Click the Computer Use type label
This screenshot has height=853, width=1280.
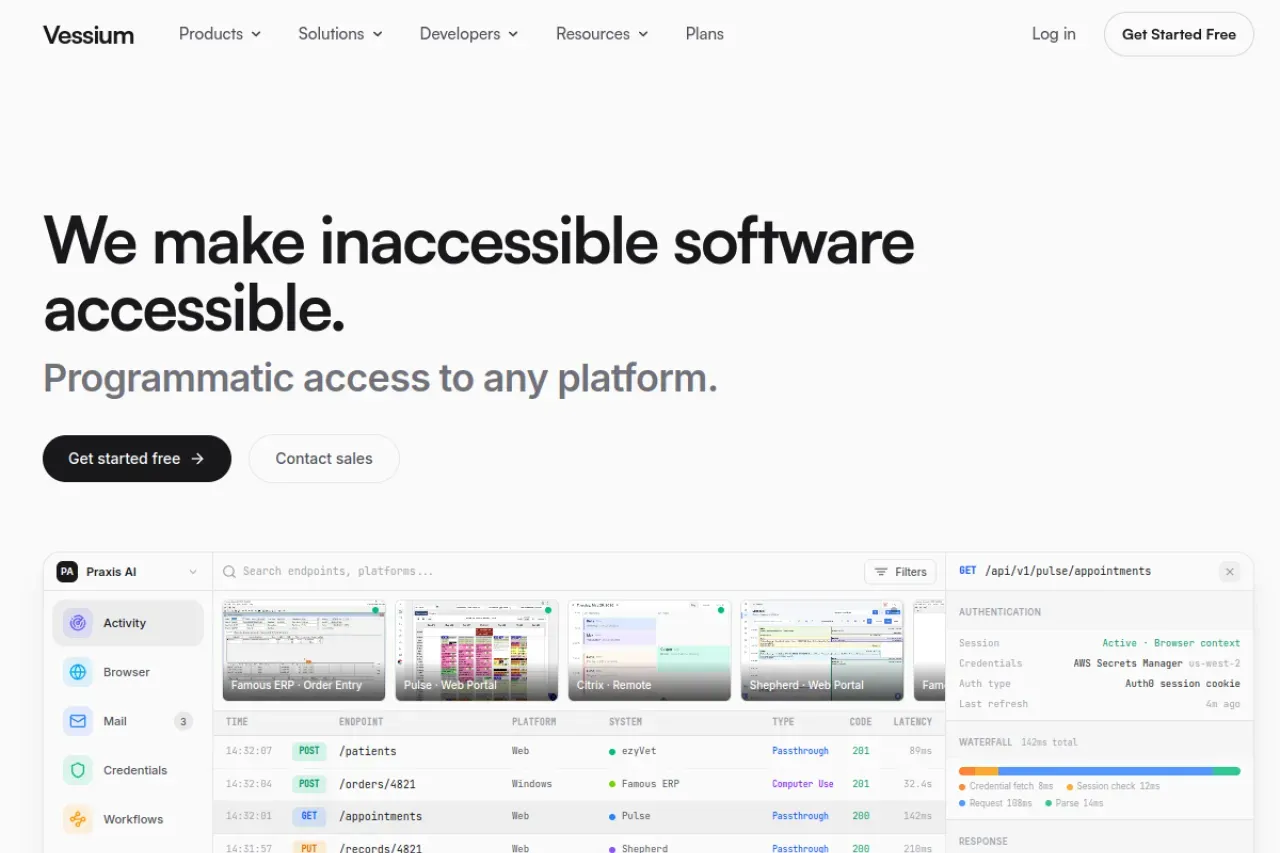click(803, 784)
